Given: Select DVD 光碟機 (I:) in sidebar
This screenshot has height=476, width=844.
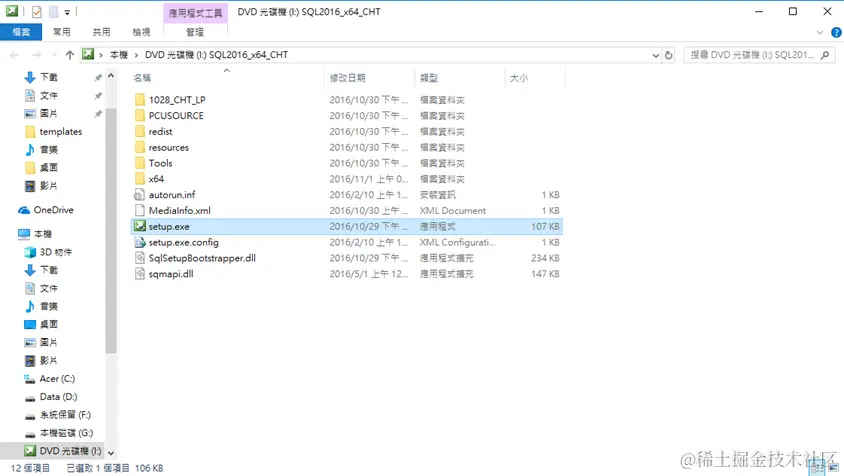Looking at the screenshot, I should (62, 451).
